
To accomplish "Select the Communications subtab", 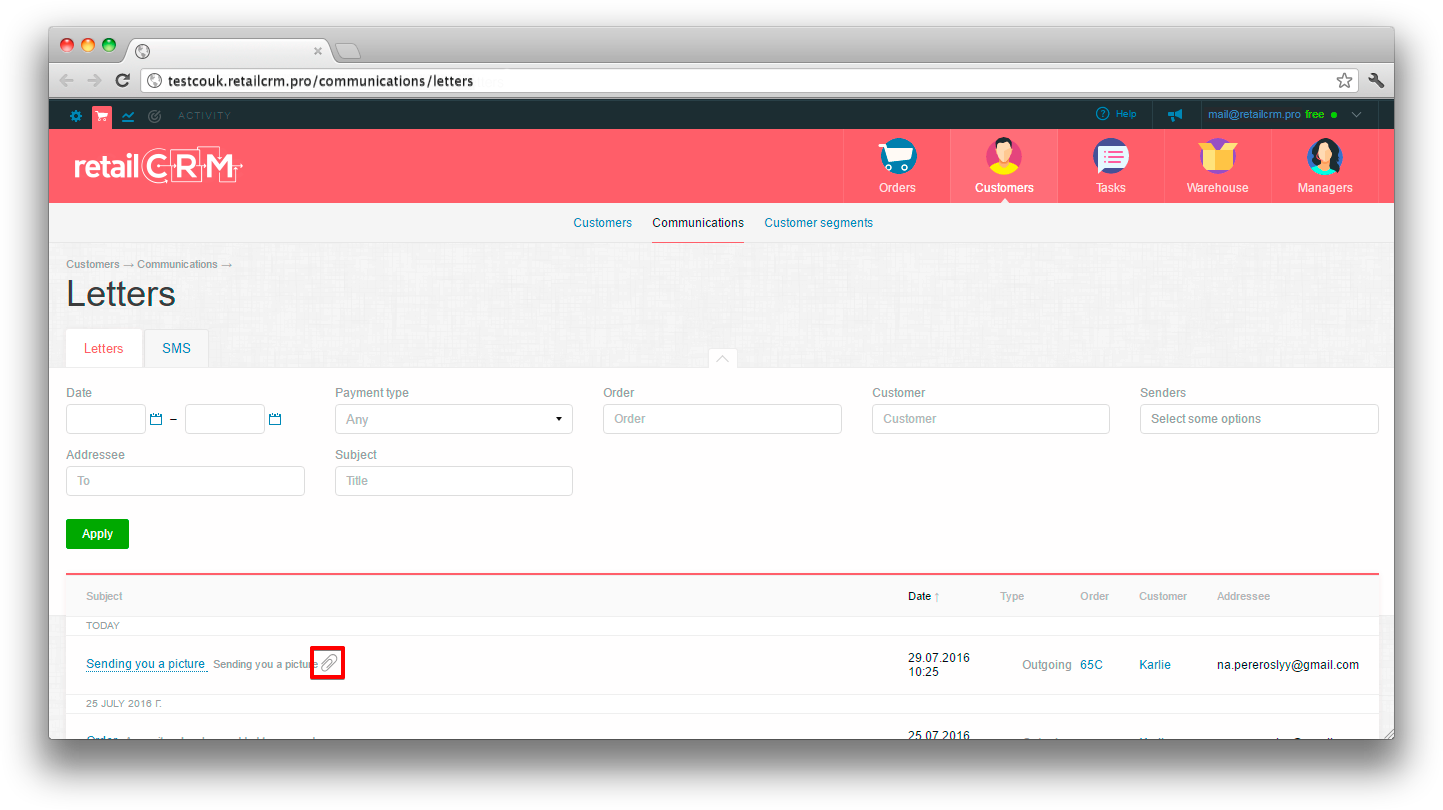I will [698, 223].
